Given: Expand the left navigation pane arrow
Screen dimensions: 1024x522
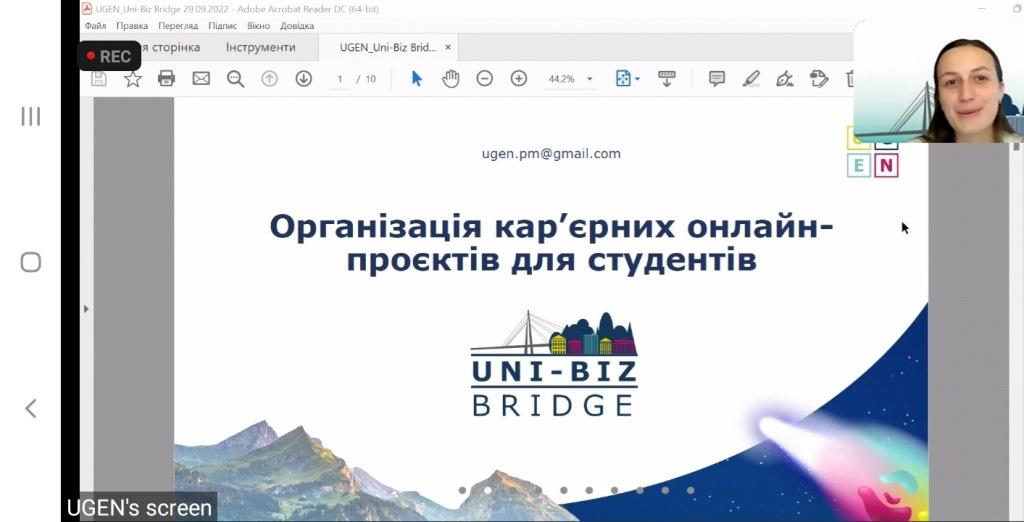Looking at the screenshot, I should click(86, 308).
